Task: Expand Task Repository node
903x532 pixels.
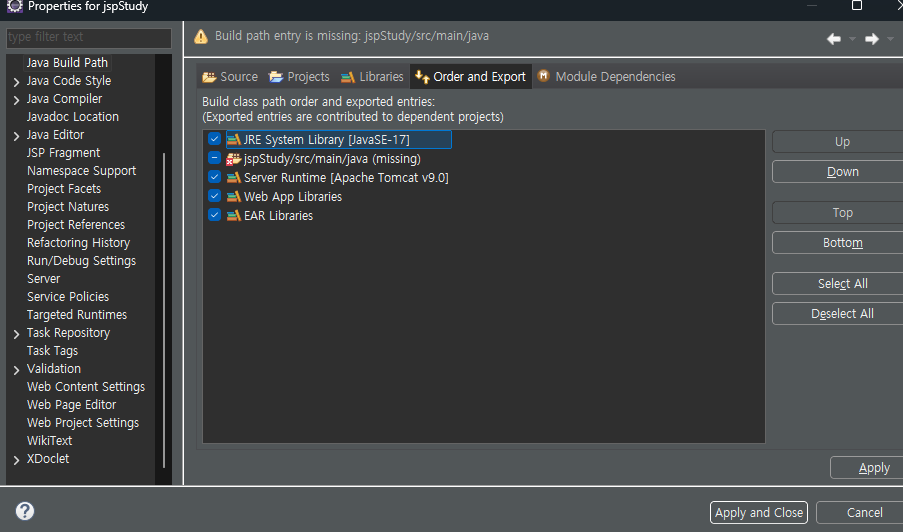Action: (x=16, y=334)
